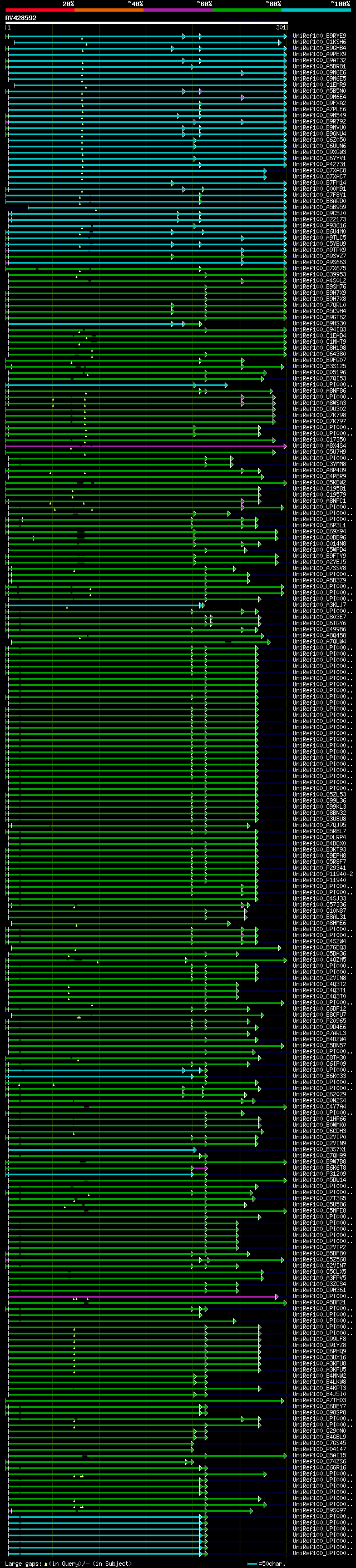Open the UniRef100_B9HS30 hit
356x1568 pixels.
319,324
